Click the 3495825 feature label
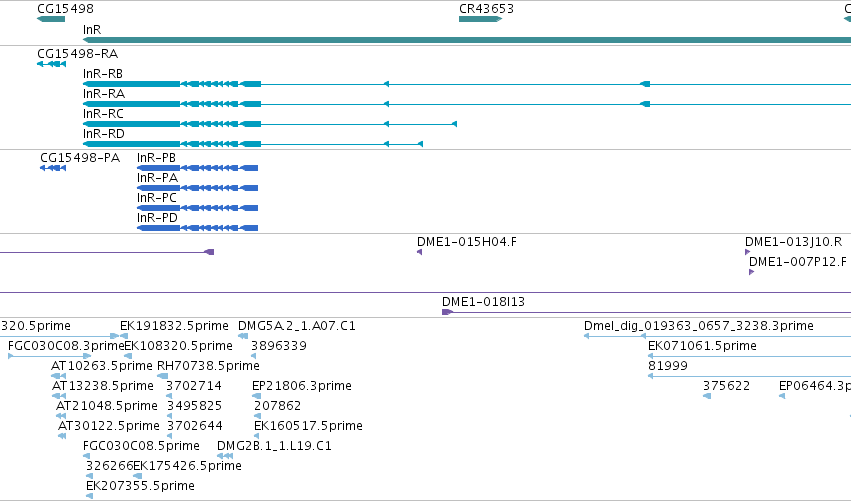This screenshot has height=501, width=851. tap(194, 406)
